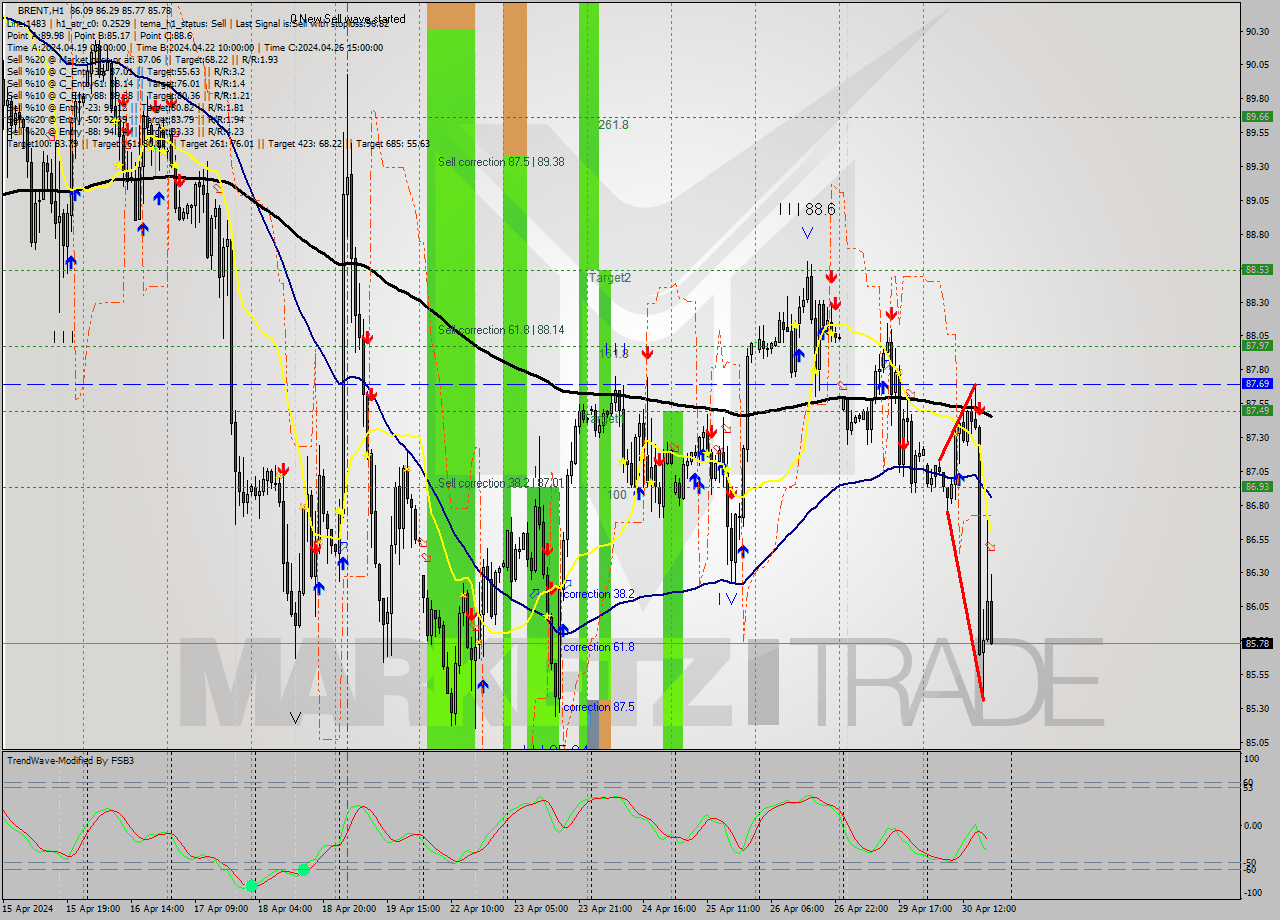Click the 90.30 price axis label
1280x920 pixels.
tap(1258, 32)
